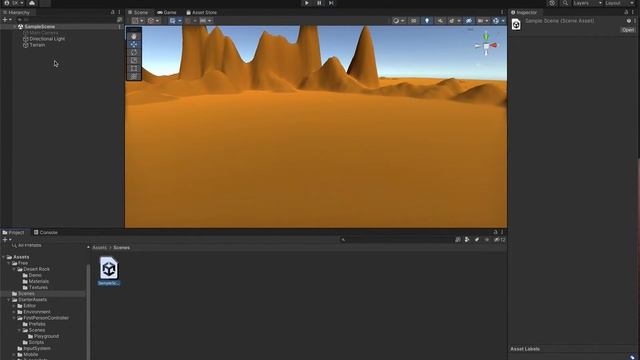
Task: Select the Textures folder
Action: click(x=38, y=288)
